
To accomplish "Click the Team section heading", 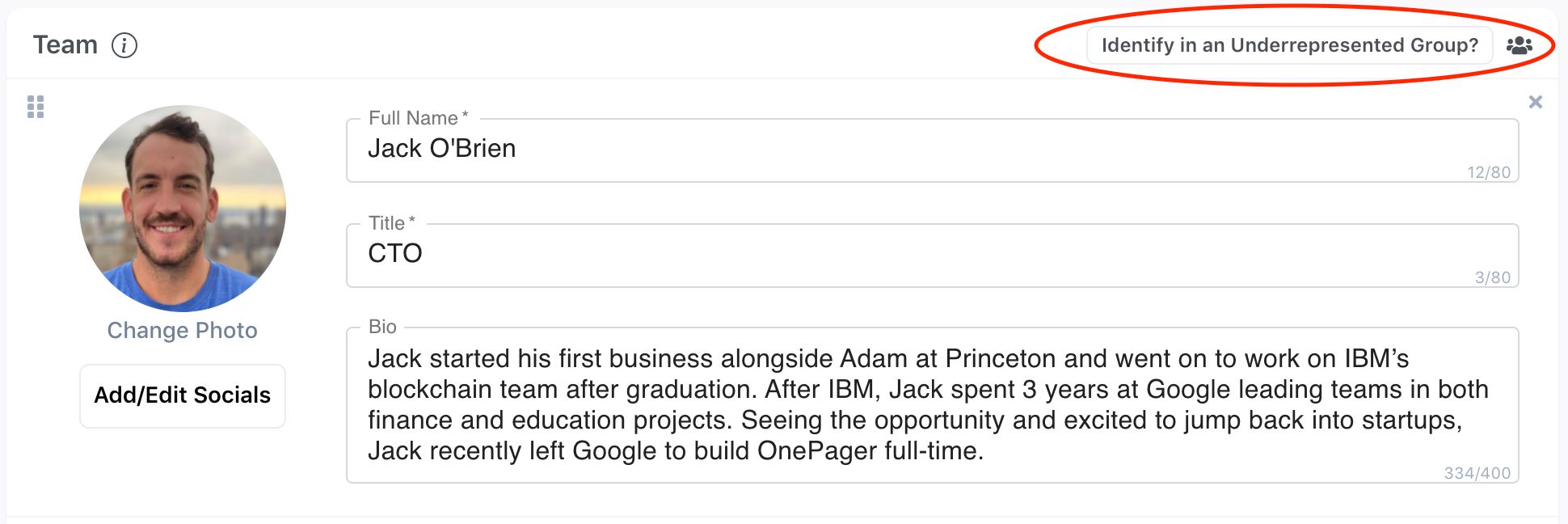I will tap(65, 45).
